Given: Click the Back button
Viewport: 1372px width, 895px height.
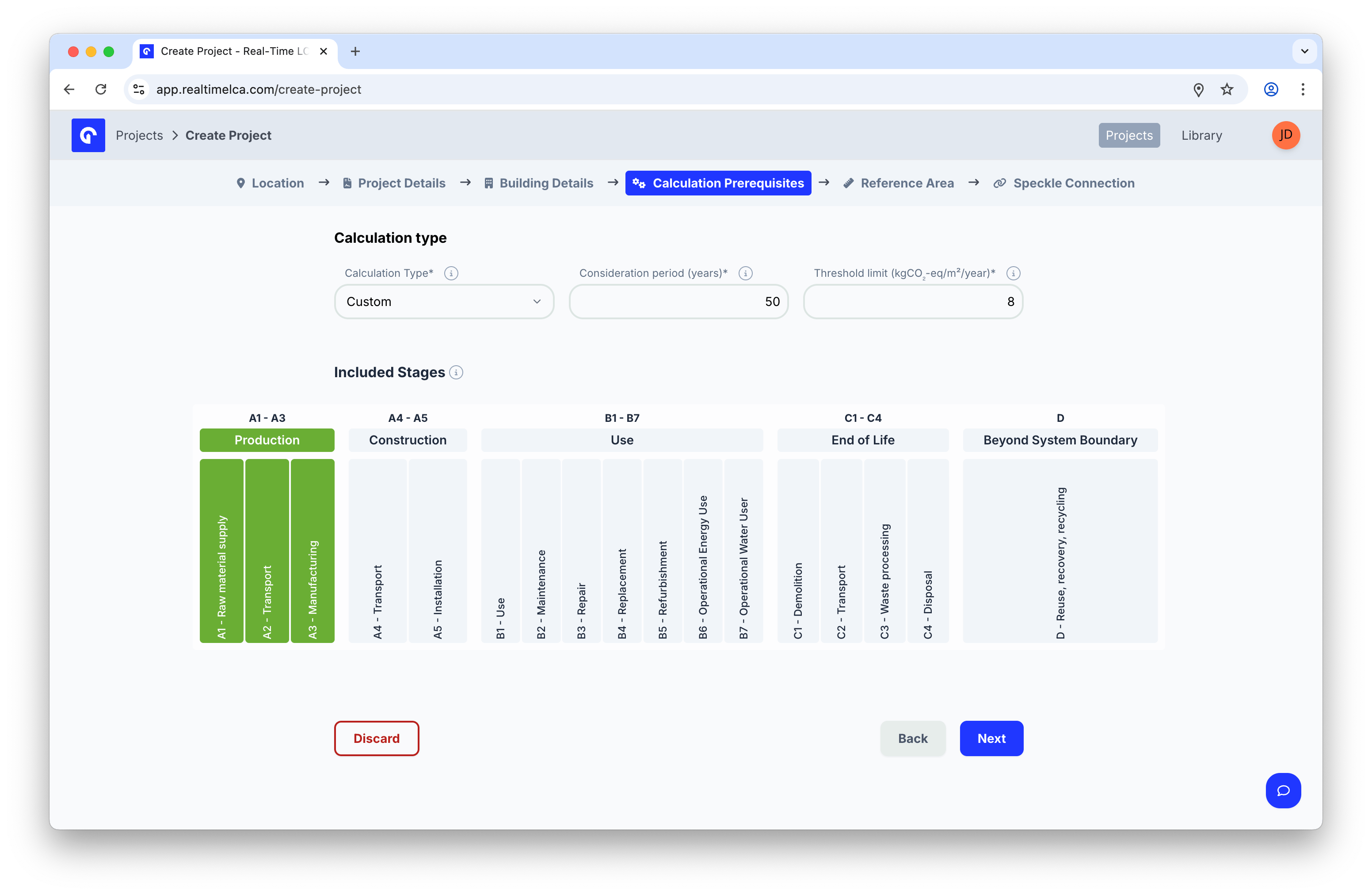Looking at the screenshot, I should pyautogui.click(x=913, y=738).
